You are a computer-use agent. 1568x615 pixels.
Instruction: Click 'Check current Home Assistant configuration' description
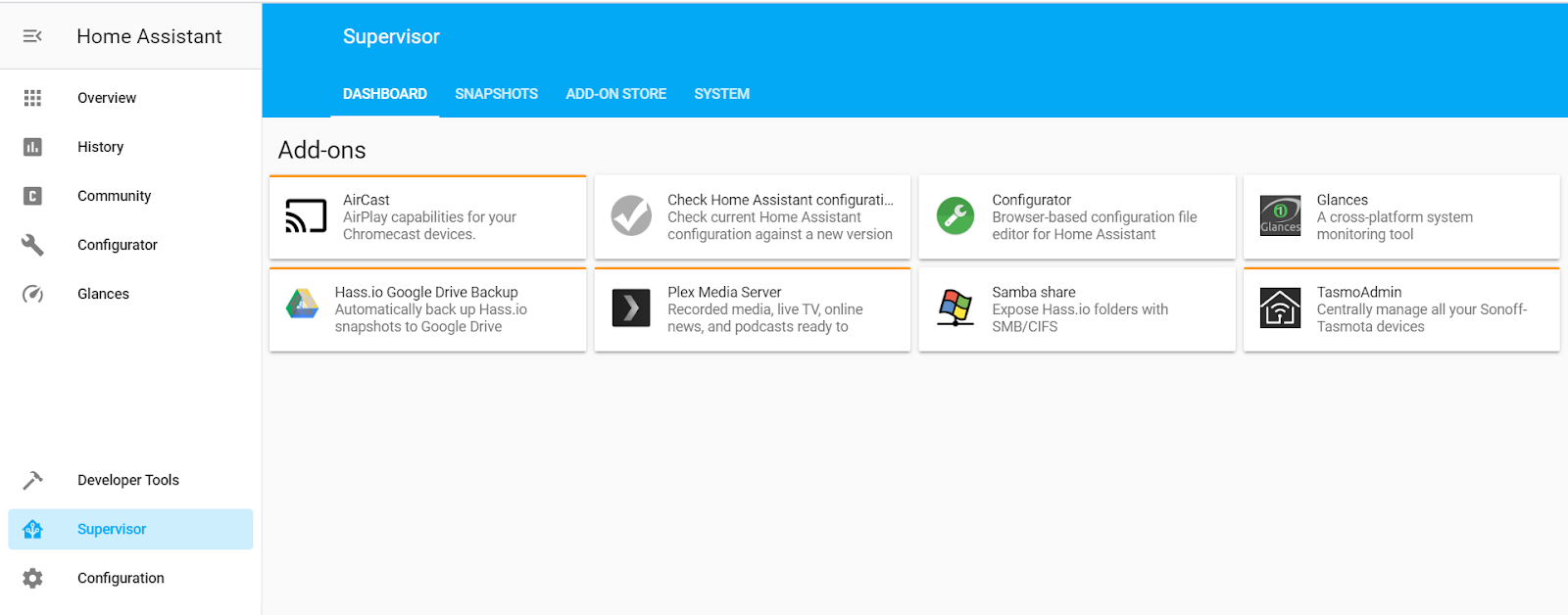pos(779,225)
